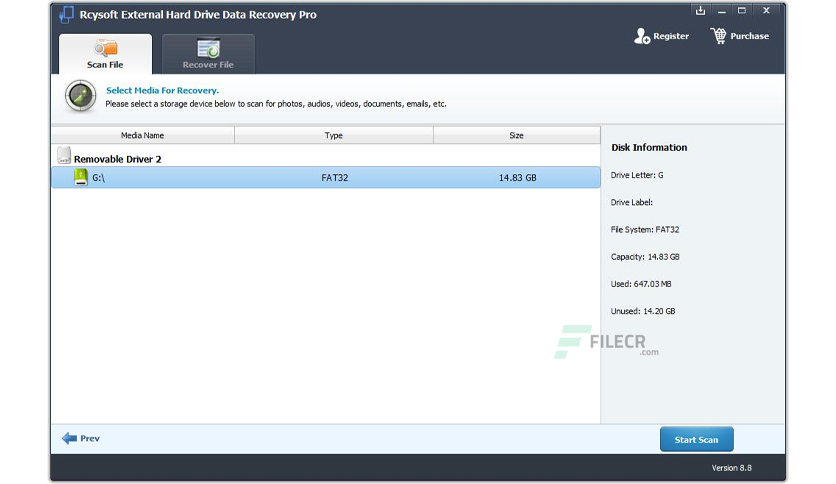The image size is (836, 484).
Task: Click the Purchase label
Action: (x=749, y=36)
